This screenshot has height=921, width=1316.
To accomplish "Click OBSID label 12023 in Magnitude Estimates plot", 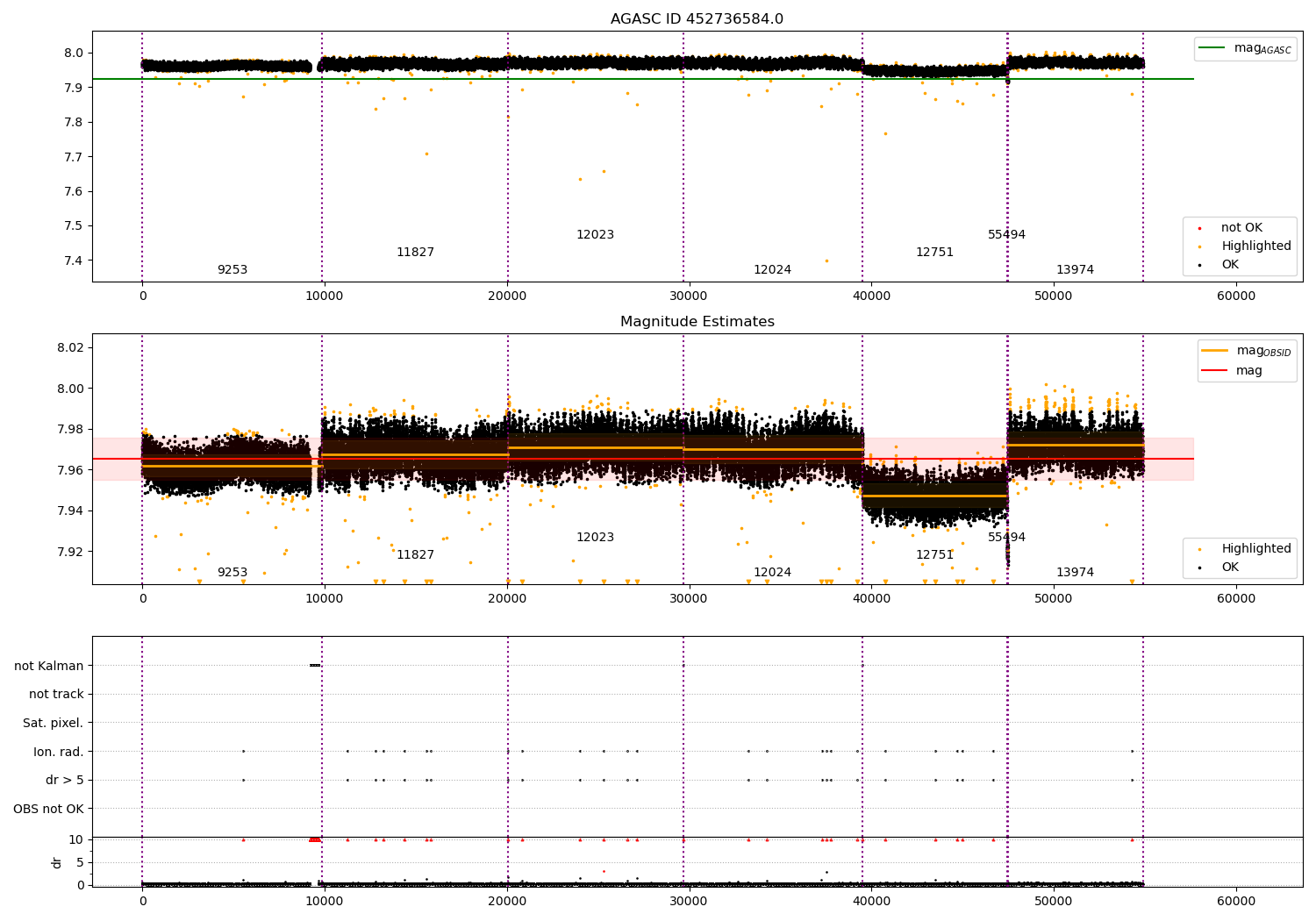I will click(595, 538).
